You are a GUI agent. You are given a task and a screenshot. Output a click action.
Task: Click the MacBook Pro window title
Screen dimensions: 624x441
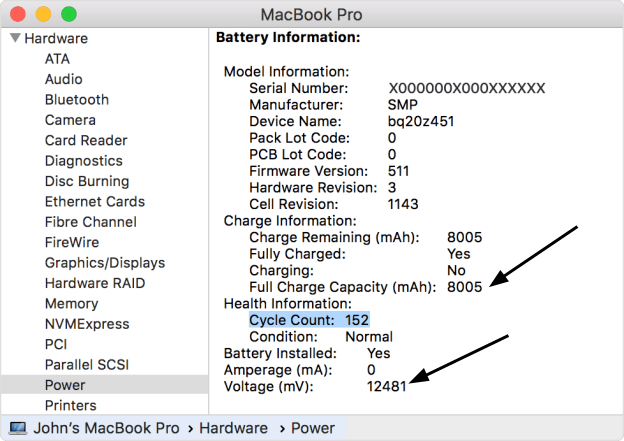pos(311,15)
